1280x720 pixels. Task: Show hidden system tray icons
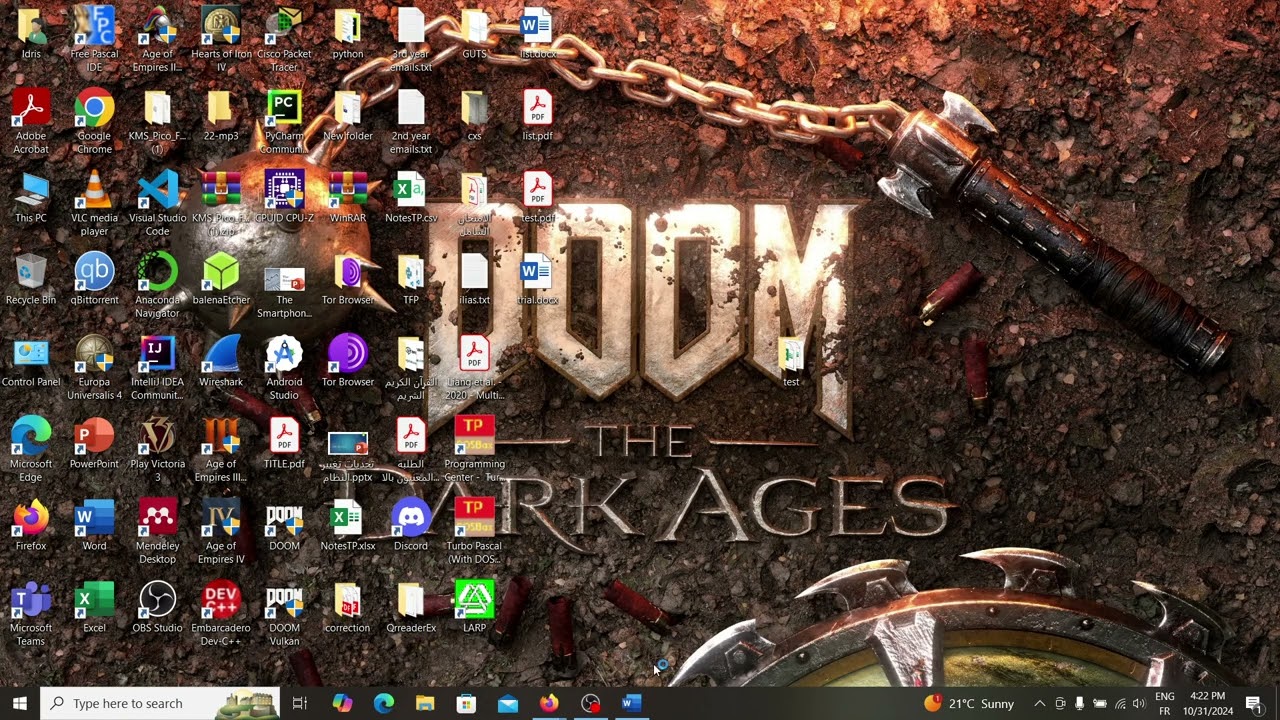tap(1039, 704)
